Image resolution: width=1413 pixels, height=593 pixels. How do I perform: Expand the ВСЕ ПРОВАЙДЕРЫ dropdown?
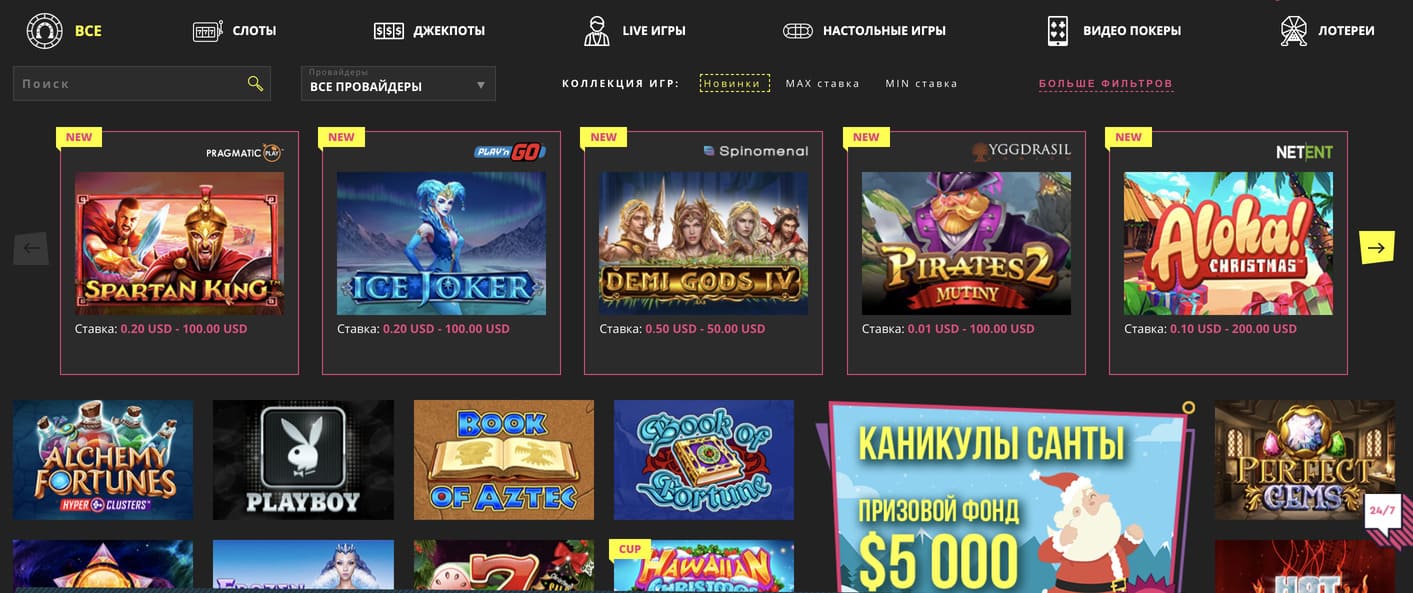tap(398, 83)
